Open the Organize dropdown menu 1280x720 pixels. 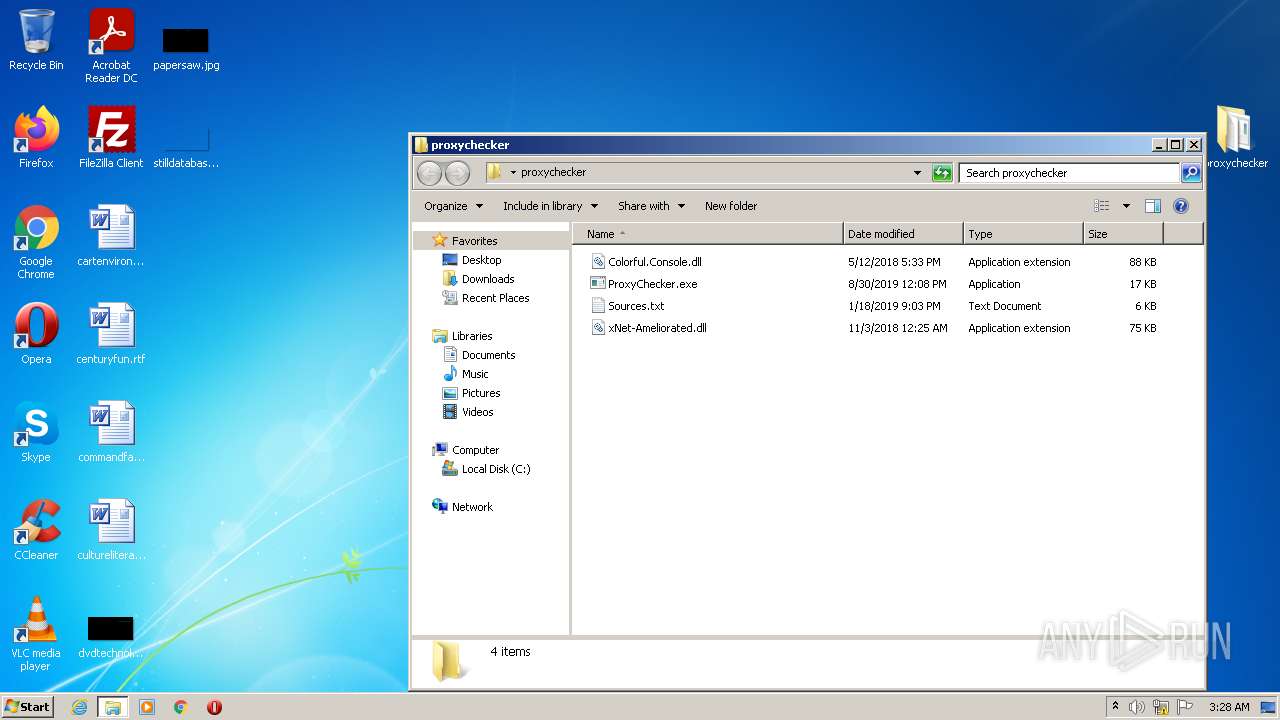point(453,206)
